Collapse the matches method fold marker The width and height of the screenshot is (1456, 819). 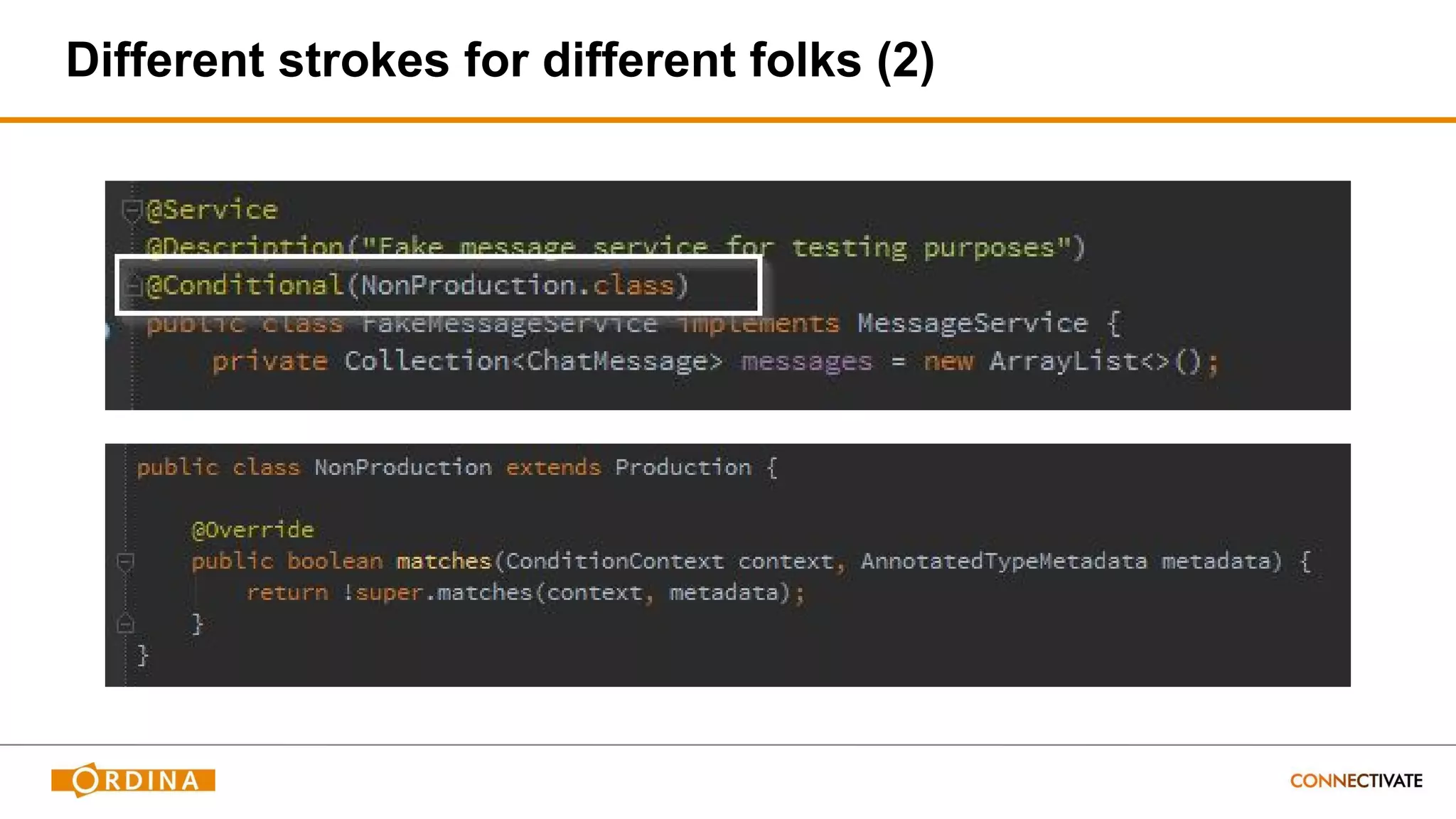coord(125,562)
